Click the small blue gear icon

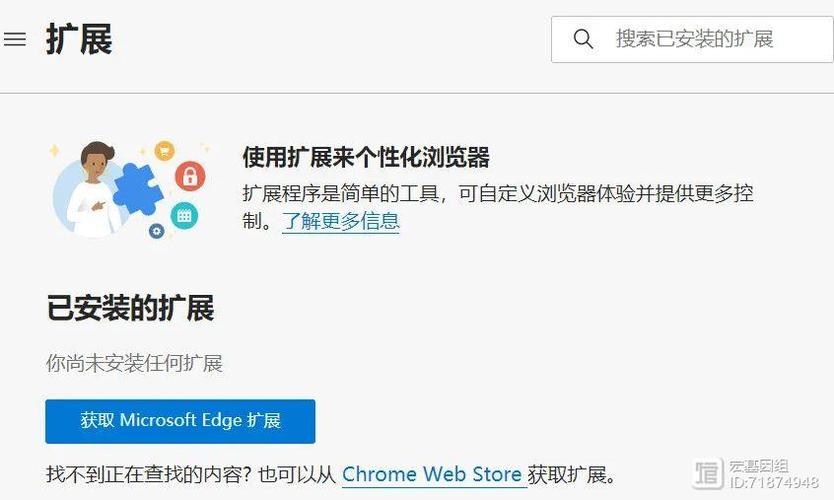(156, 231)
